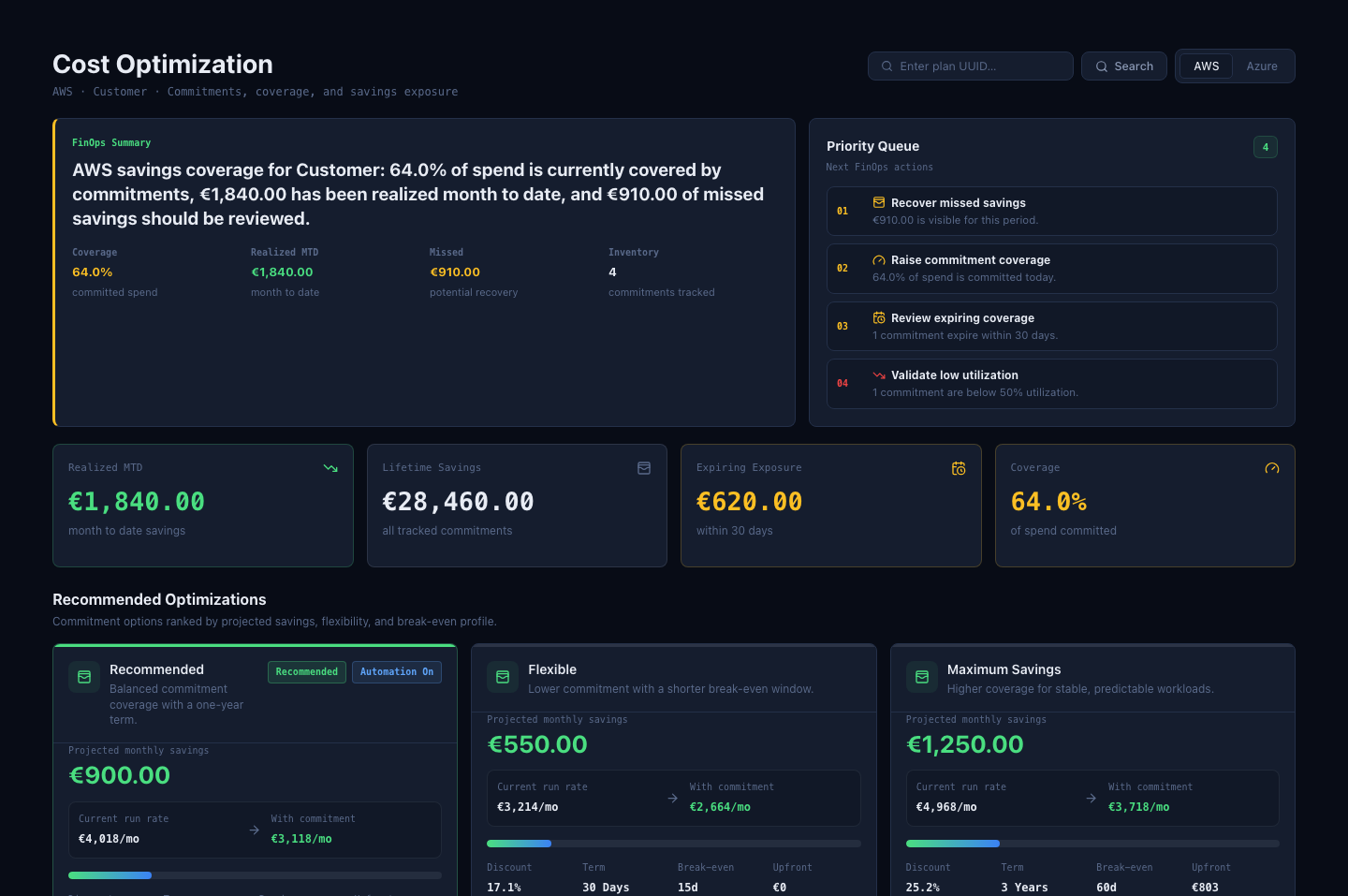Click the Raise commitment coverage gauge icon
The height and width of the screenshot is (896, 1348).
click(879, 260)
